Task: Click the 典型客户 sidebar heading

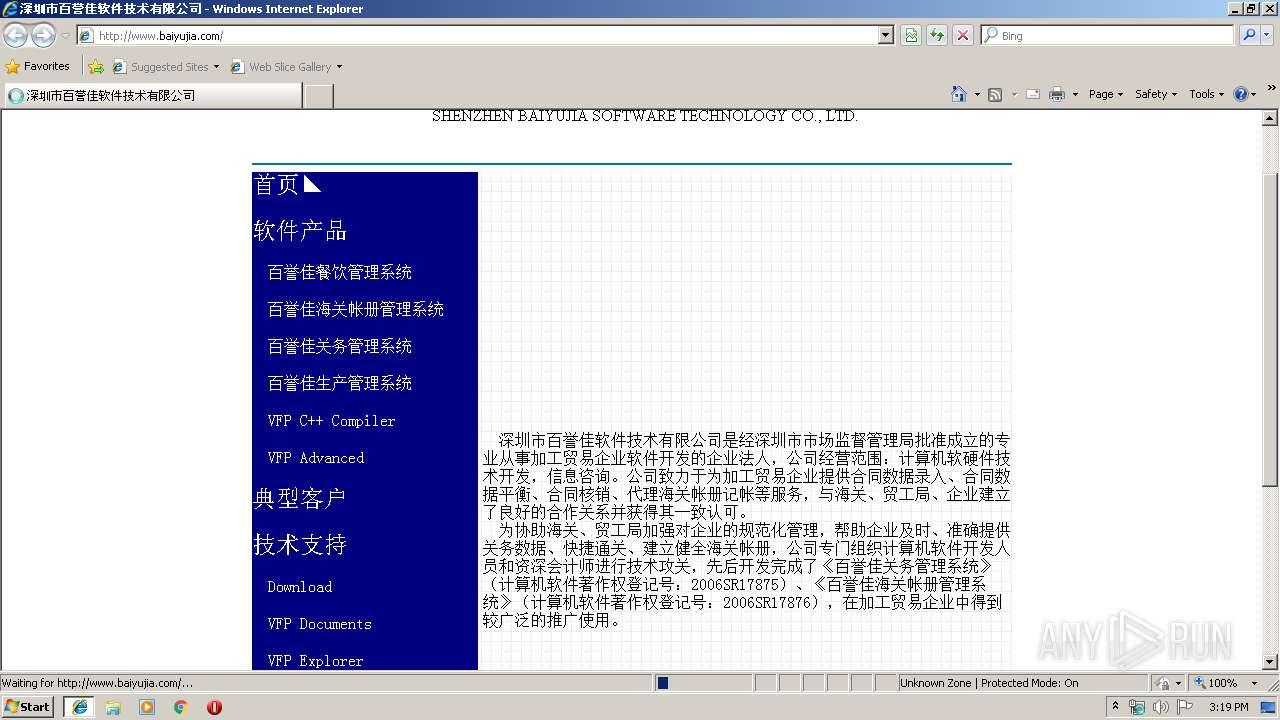Action: tap(300, 498)
